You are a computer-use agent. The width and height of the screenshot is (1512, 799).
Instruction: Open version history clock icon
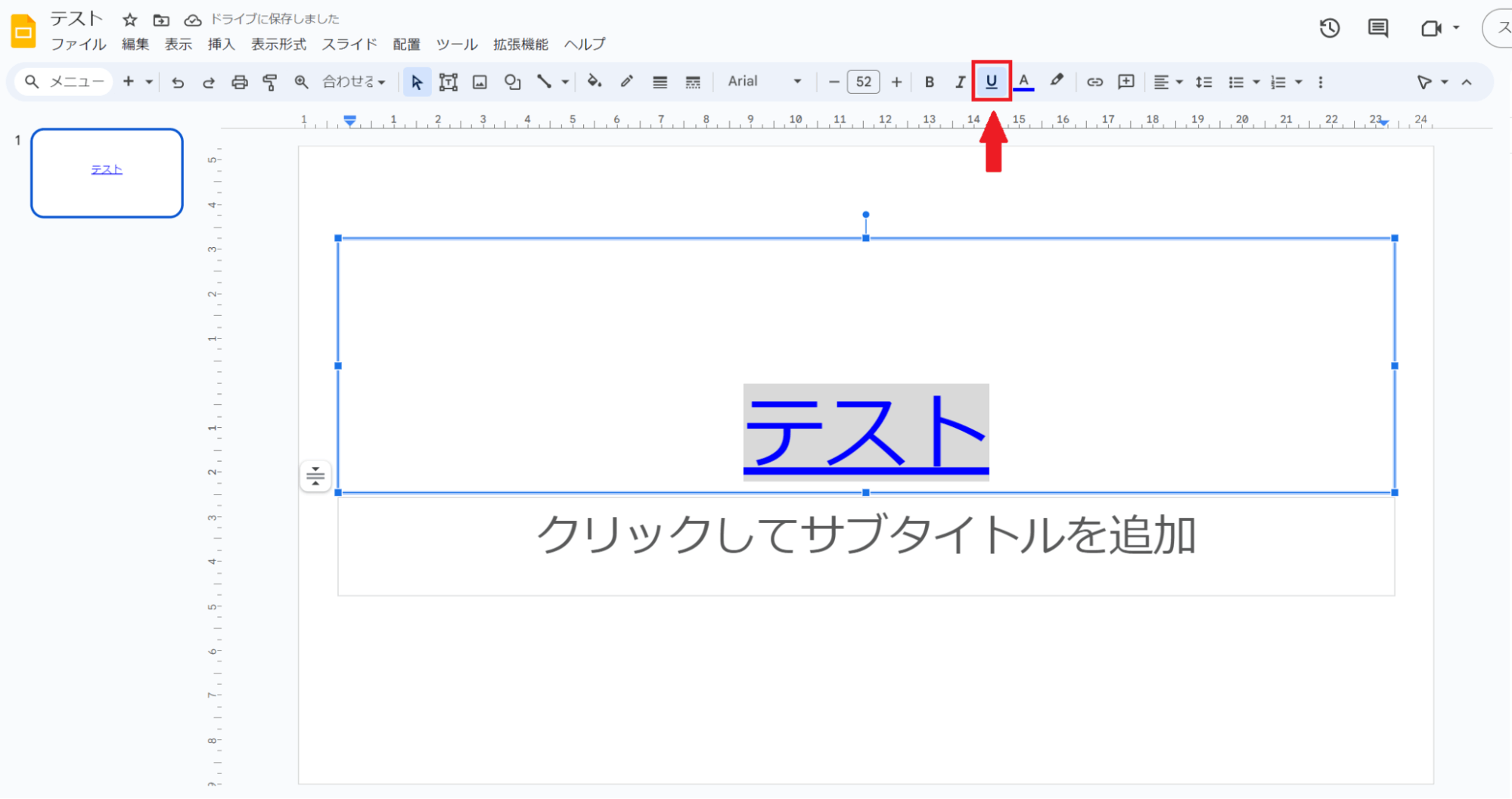coord(1330,29)
